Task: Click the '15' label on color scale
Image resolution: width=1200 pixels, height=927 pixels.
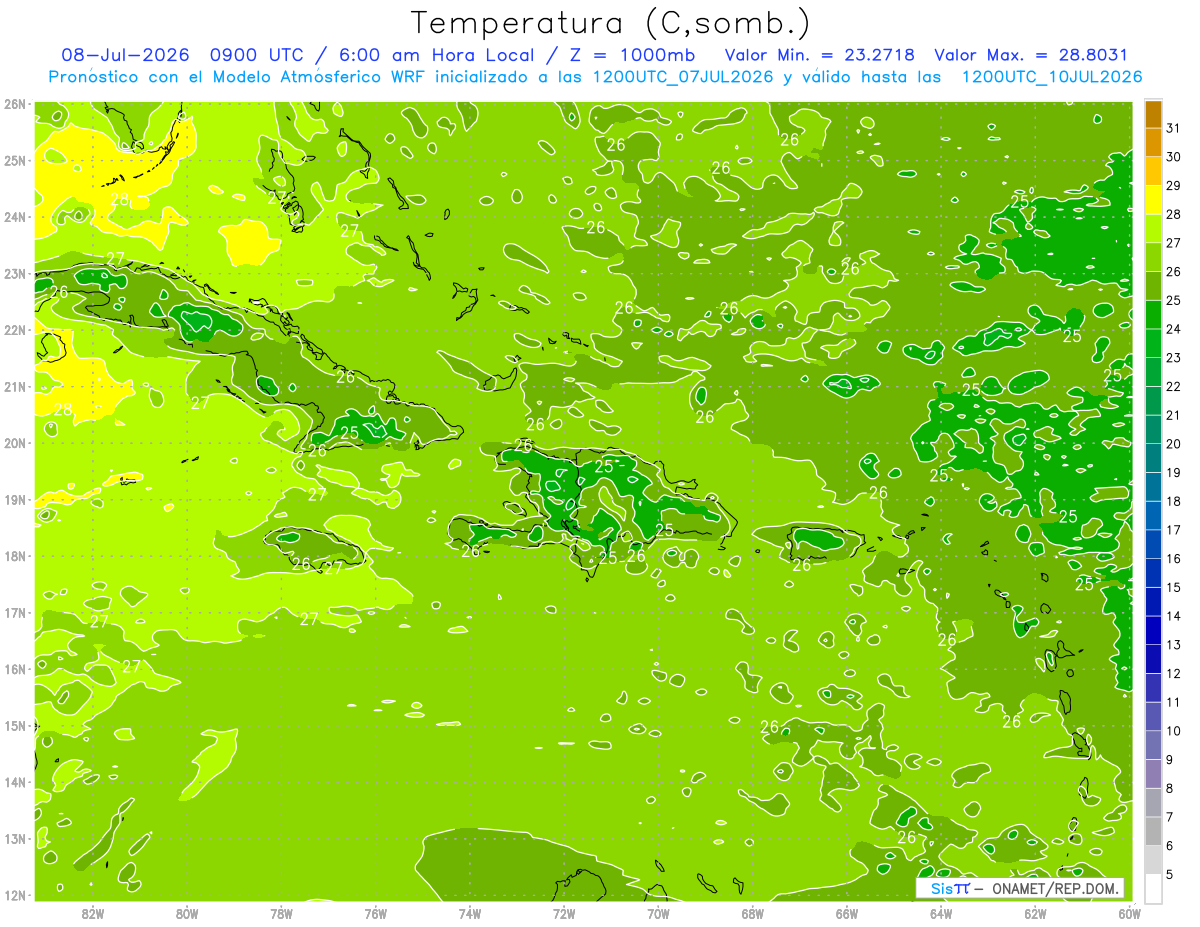Action: click(x=1173, y=587)
